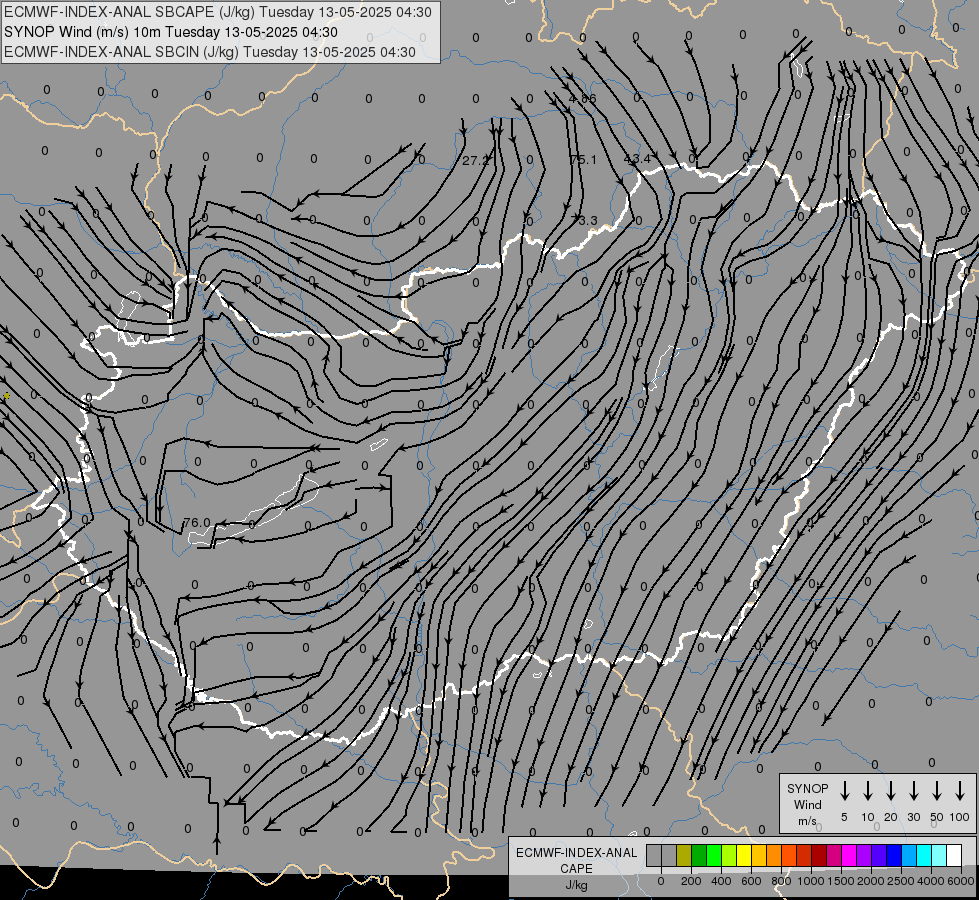Click the 2000 tick label on the CAPE scale

coord(870,881)
